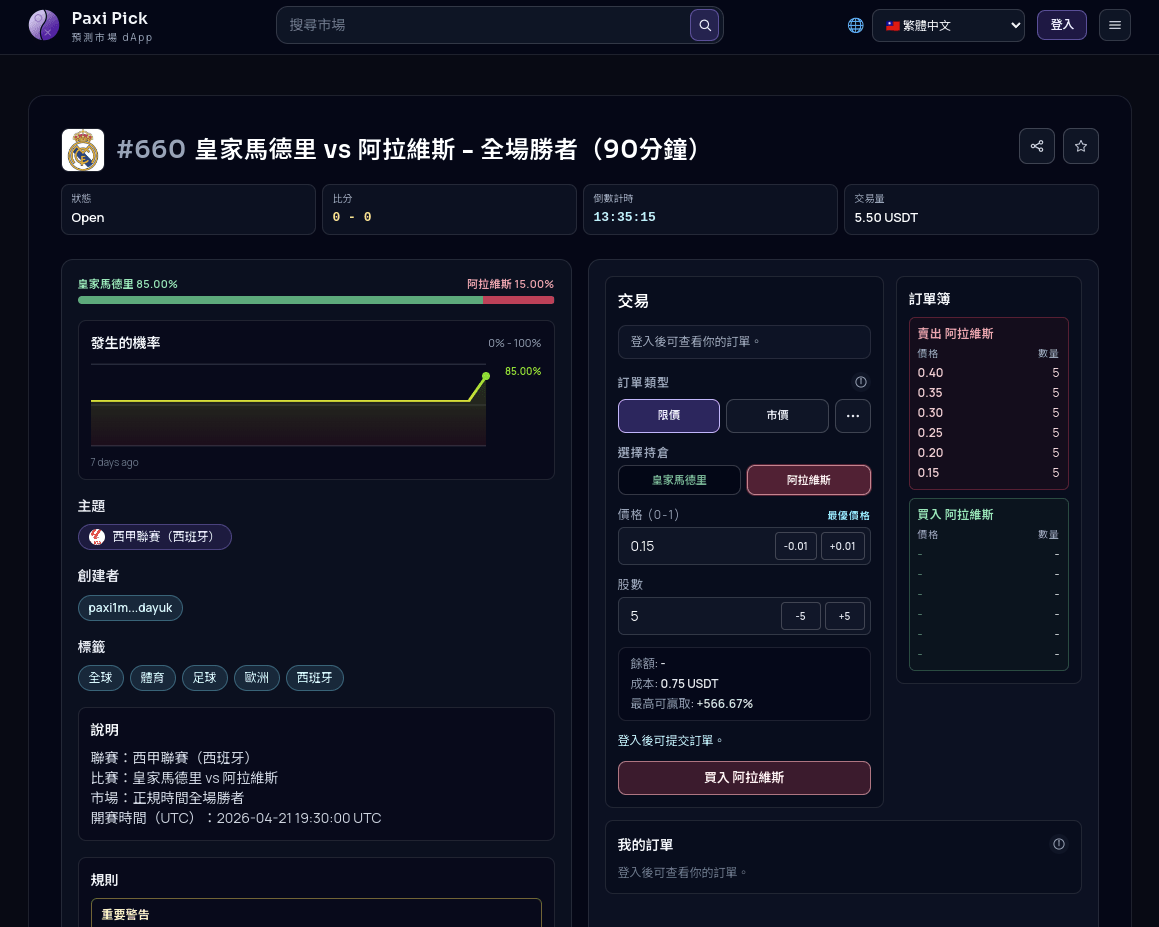Click info icon beside 訂單類型

tap(861, 382)
